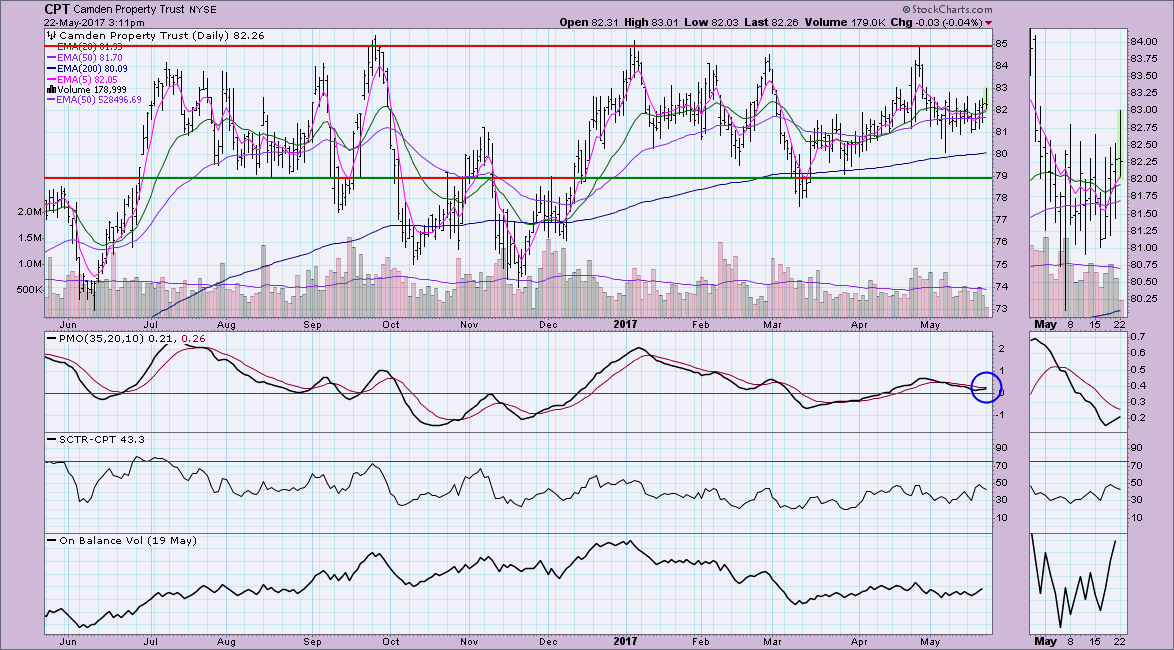
Task: Click the red resistance line near 85
Action: click(x=500, y=46)
